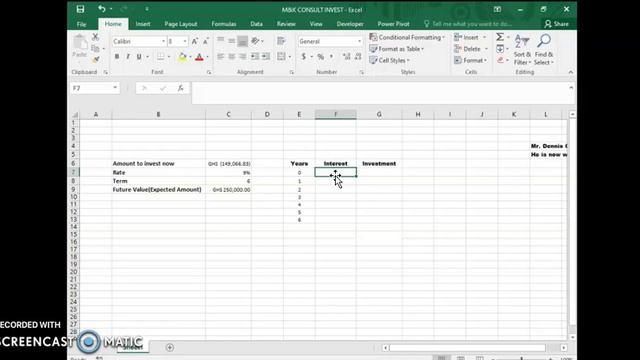The width and height of the screenshot is (640, 360).
Task: Collapse the ribbon with chevron
Action: (x=571, y=72)
